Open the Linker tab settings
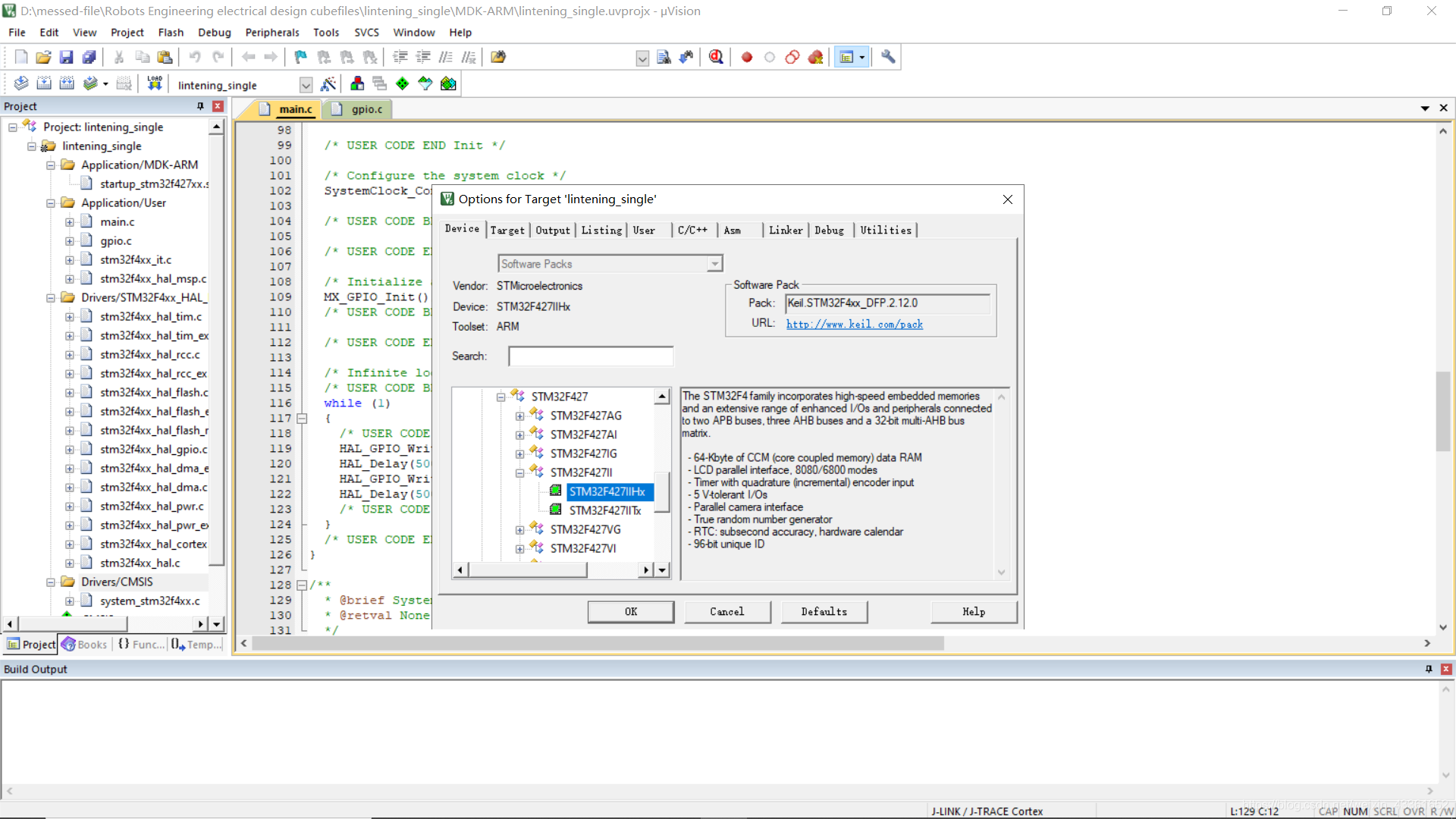1456x819 pixels. click(786, 230)
